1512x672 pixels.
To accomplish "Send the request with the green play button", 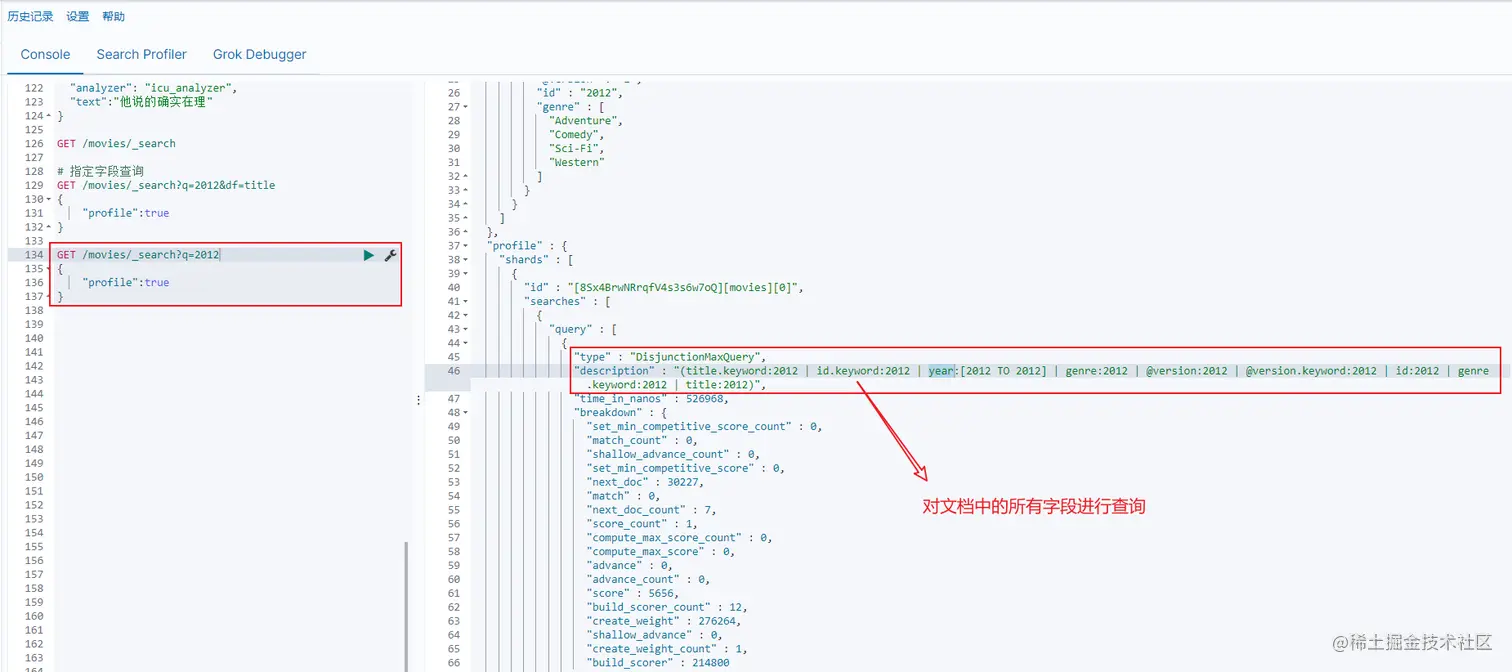I will 369,255.
